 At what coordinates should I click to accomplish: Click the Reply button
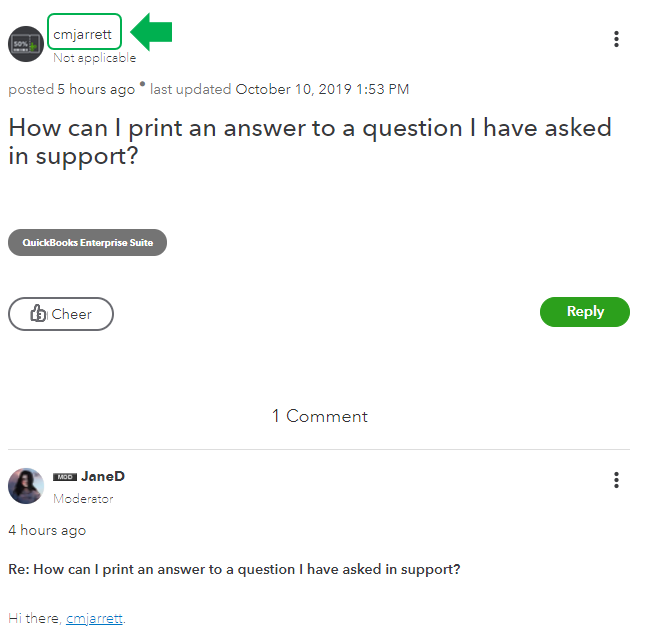point(585,312)
